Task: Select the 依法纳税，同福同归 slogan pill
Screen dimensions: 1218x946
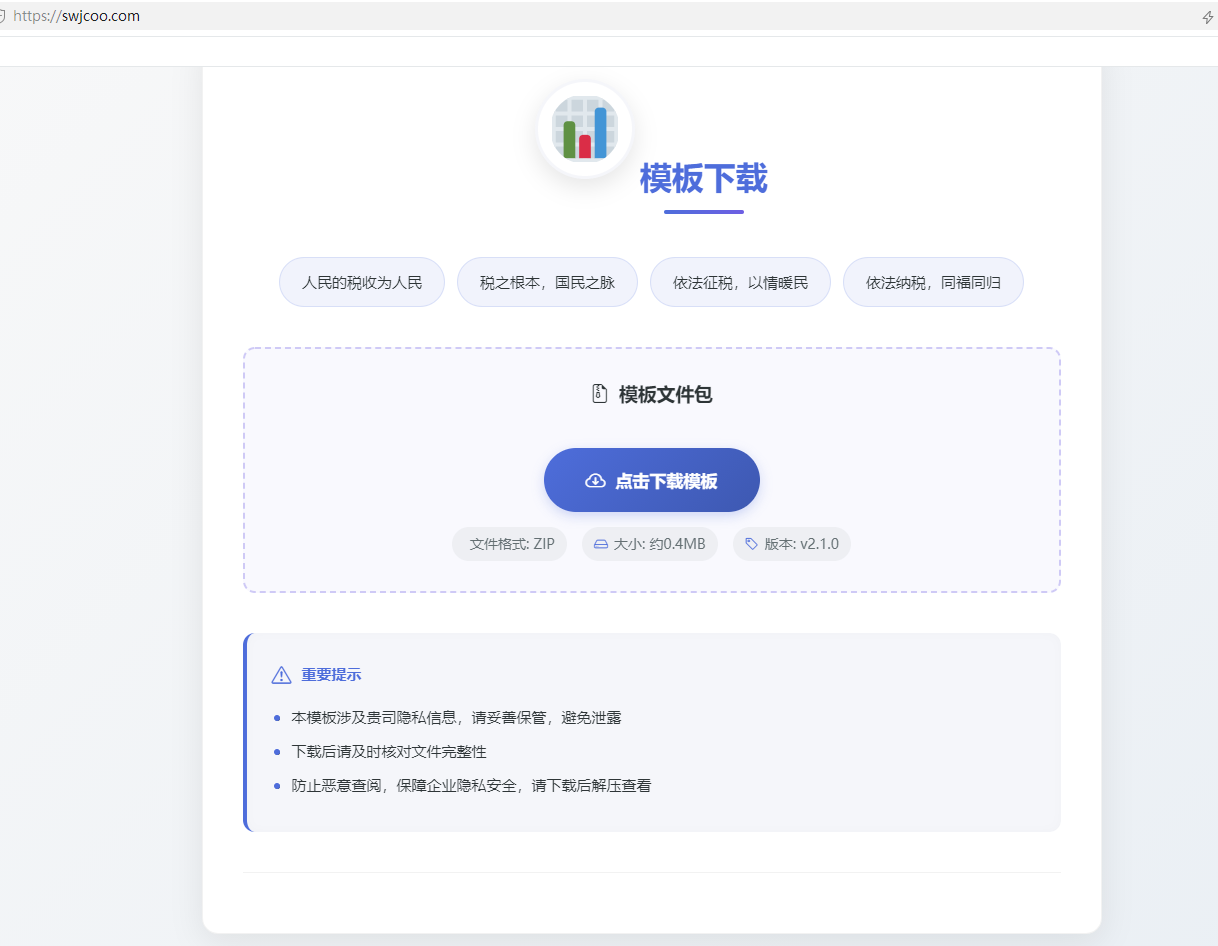Action: pos(933,282)
